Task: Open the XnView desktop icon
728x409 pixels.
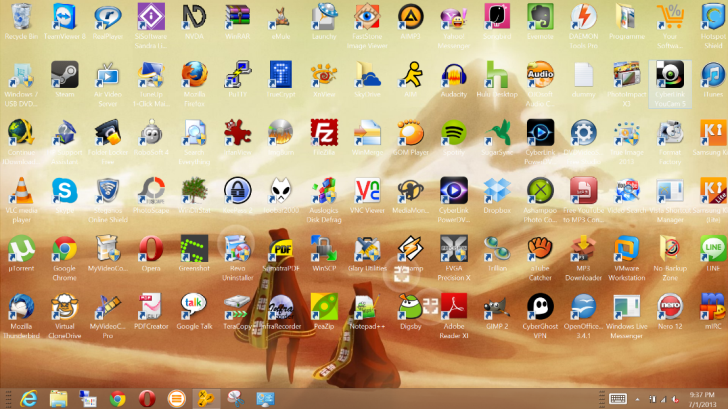Action: [324, 75]
